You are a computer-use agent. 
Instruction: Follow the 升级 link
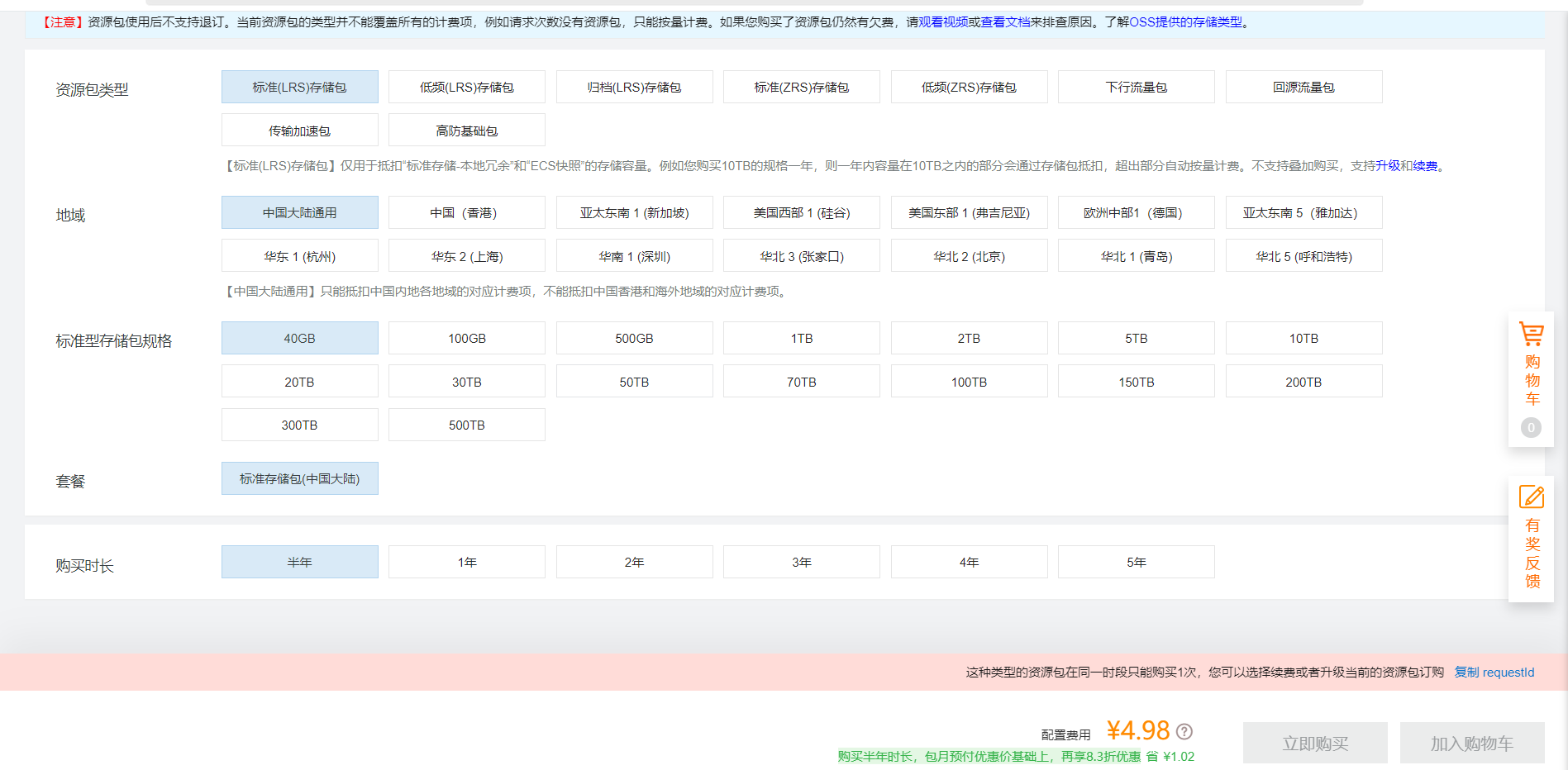(1388, 166)
